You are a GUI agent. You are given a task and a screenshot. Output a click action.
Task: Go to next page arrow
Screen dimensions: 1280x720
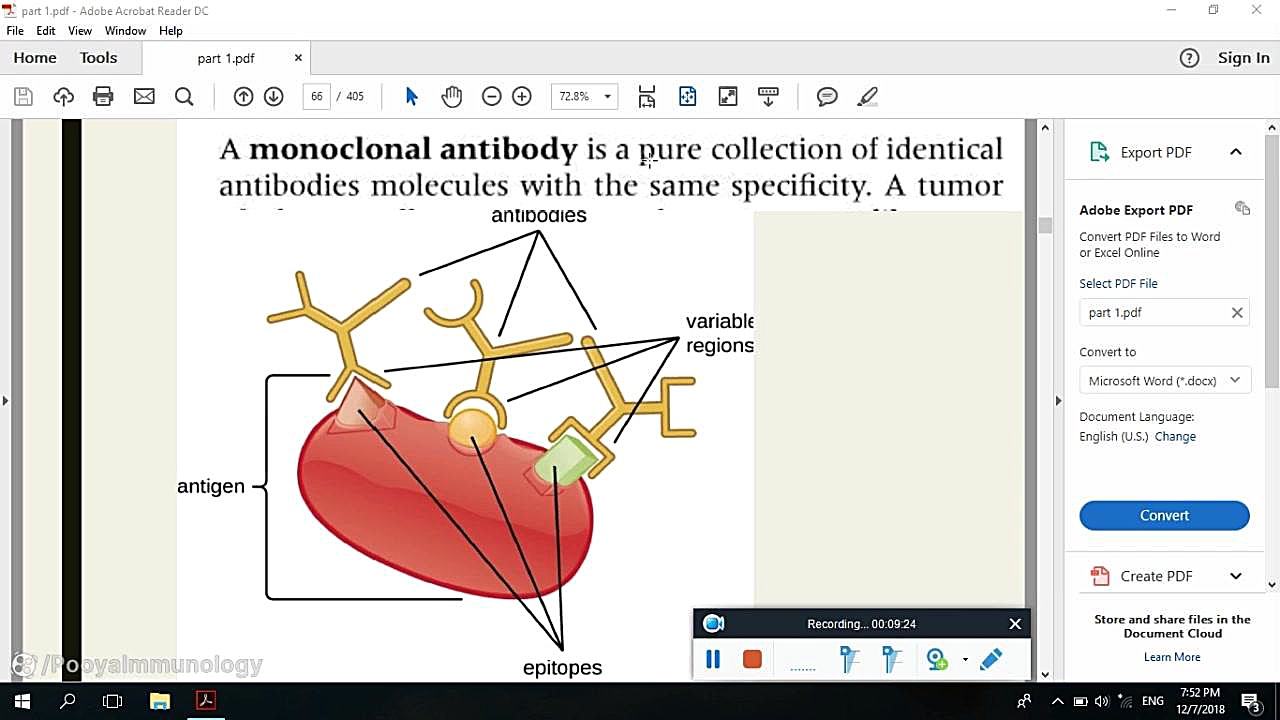point(274,96)
